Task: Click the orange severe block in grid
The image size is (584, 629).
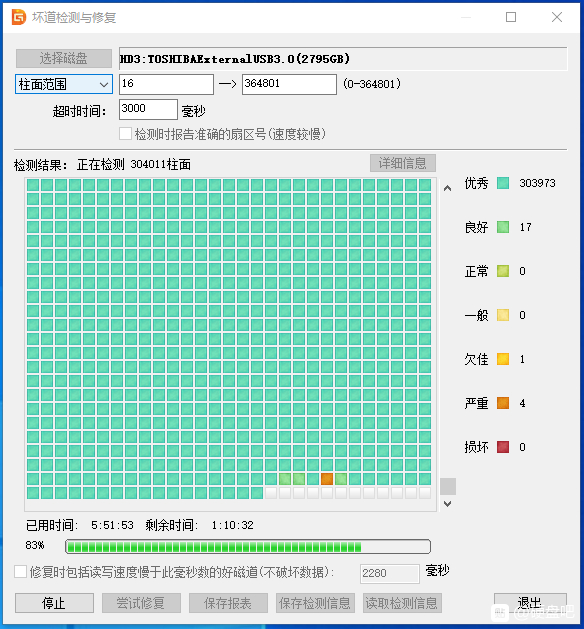Action: [x=326, y=479]
